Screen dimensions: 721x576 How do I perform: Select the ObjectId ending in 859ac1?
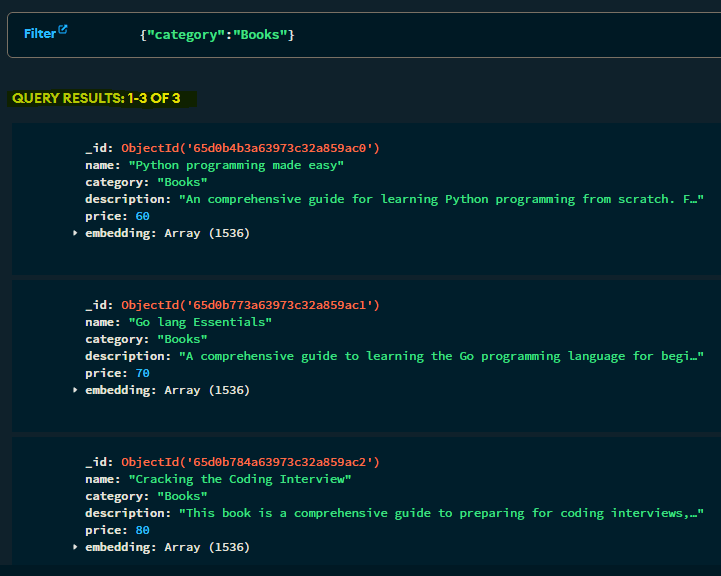pos(250,305)
